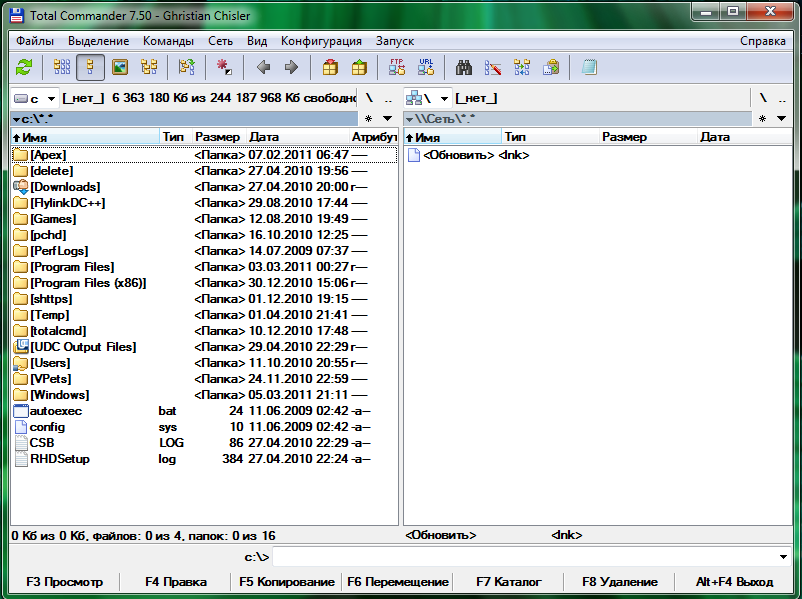Click the binoculars search files icon
Image resolution: width=802 pixels, height=599 pixels.
point(464,68)
